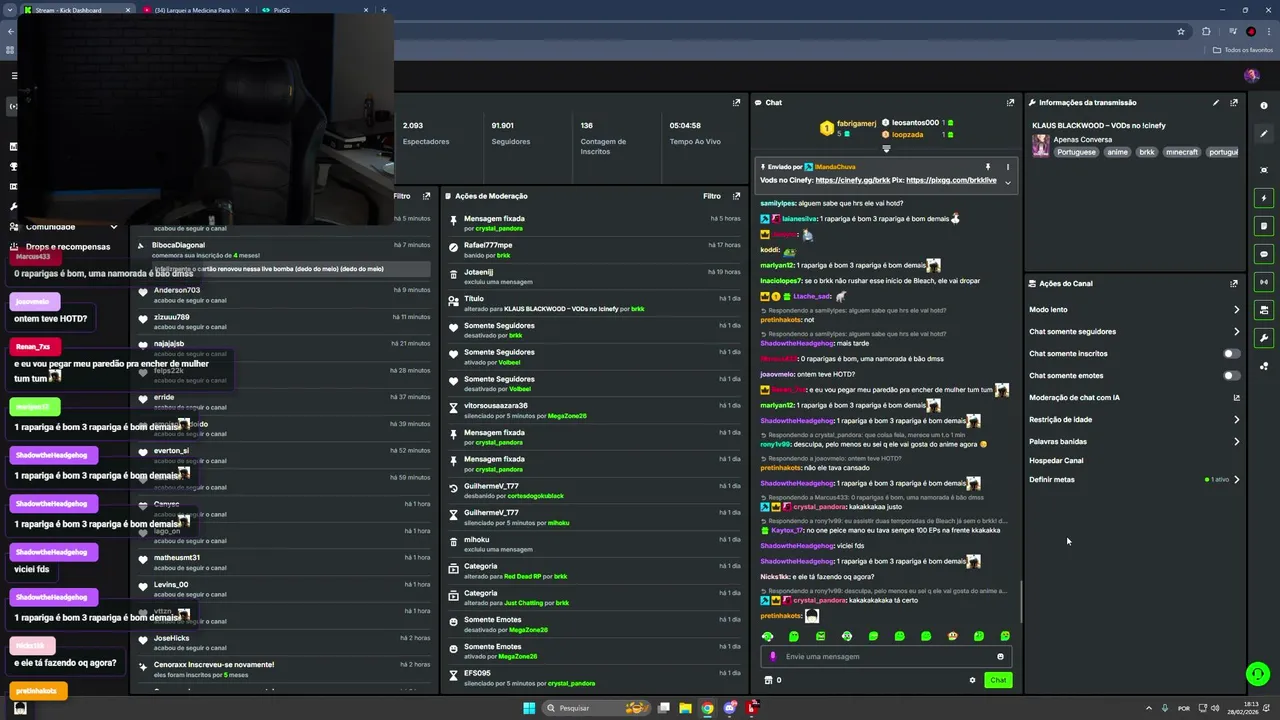Open chat settings gear icon
Viewport: 1280px width, 720px height.
(x=972, y=680)
